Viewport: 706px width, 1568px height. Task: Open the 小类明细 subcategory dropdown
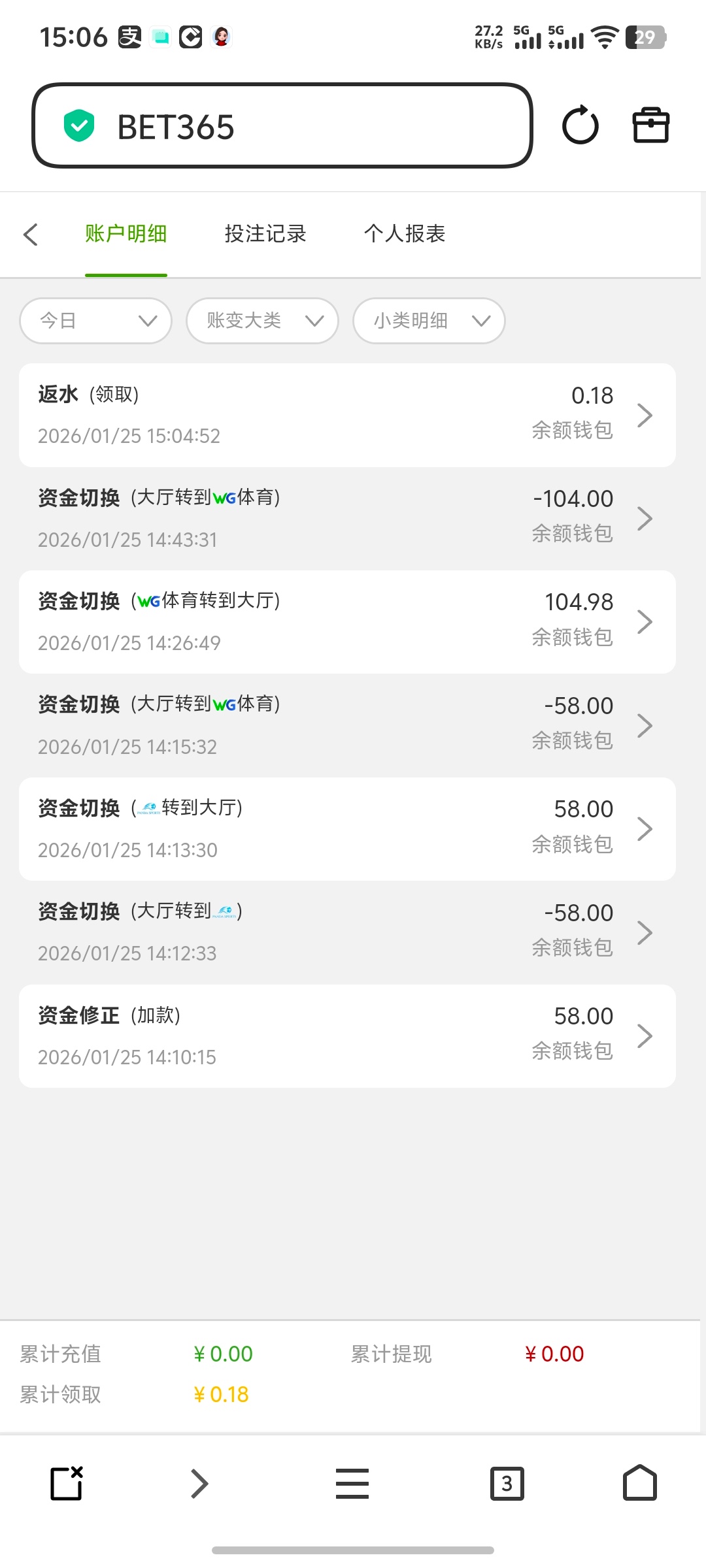(x=429, y=321)
